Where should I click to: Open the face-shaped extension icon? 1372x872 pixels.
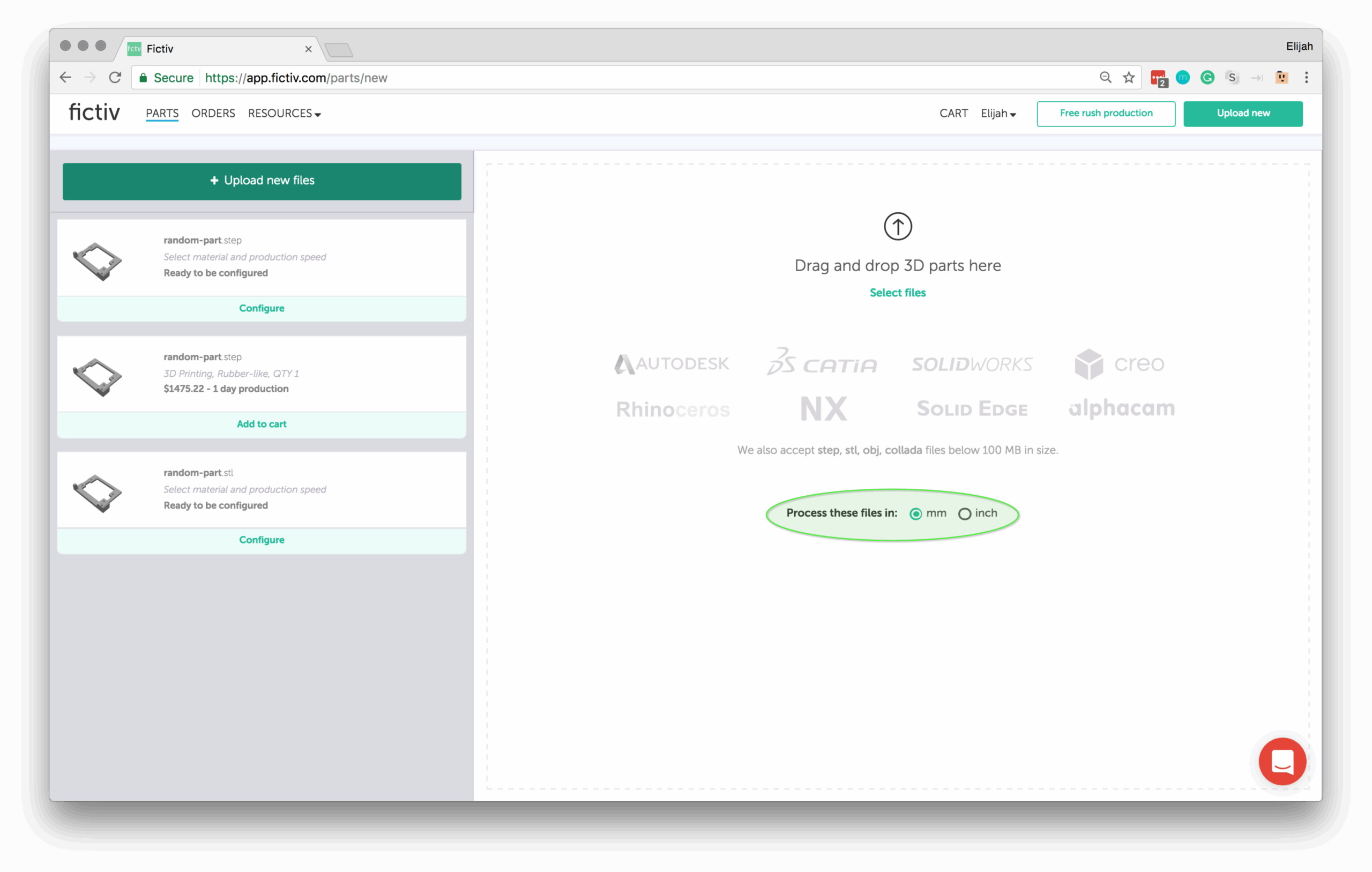click(1281, 78)
